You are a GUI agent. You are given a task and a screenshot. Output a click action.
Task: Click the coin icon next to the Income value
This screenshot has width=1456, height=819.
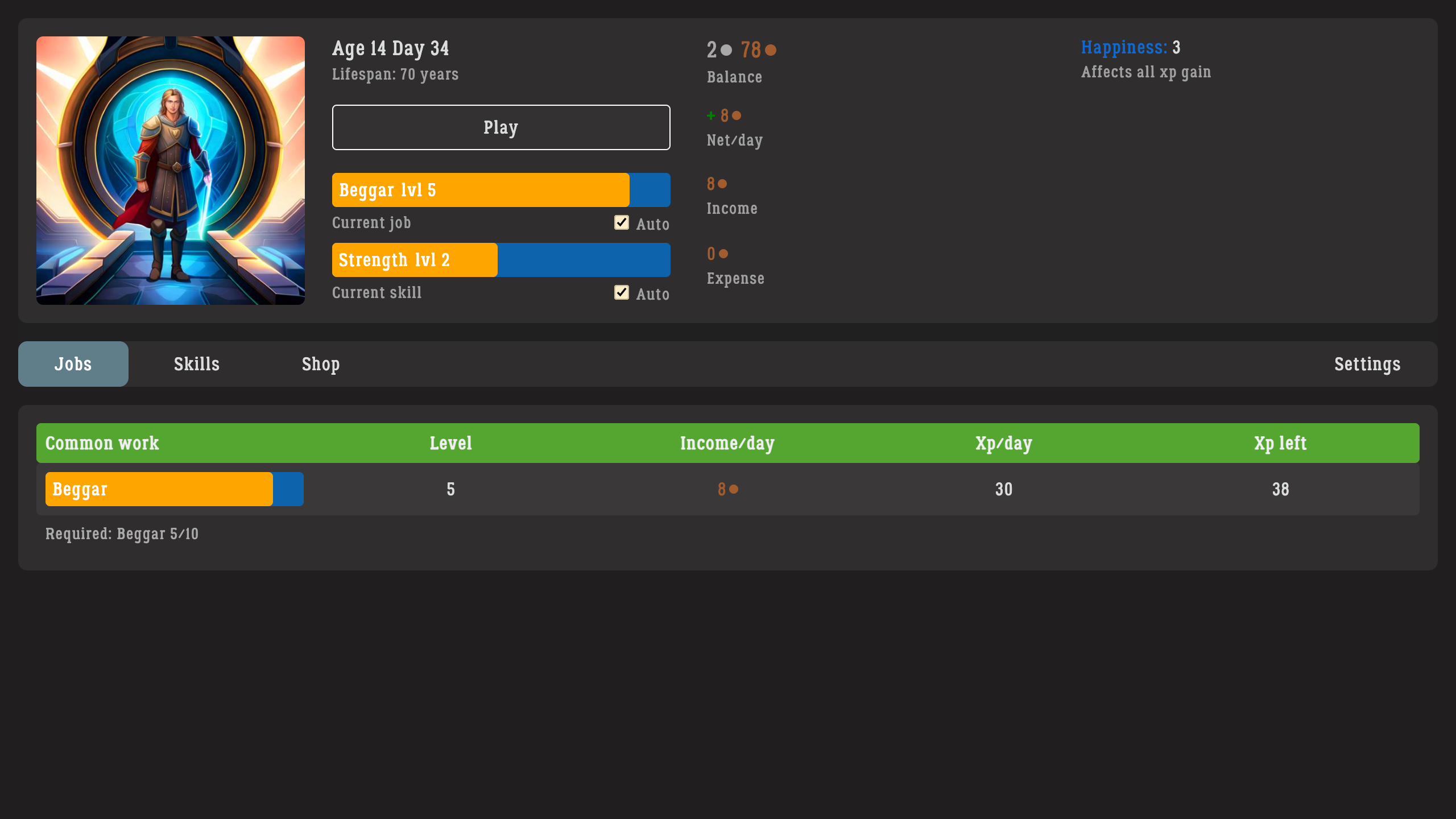pyautogui.click(x=722, y=184)
